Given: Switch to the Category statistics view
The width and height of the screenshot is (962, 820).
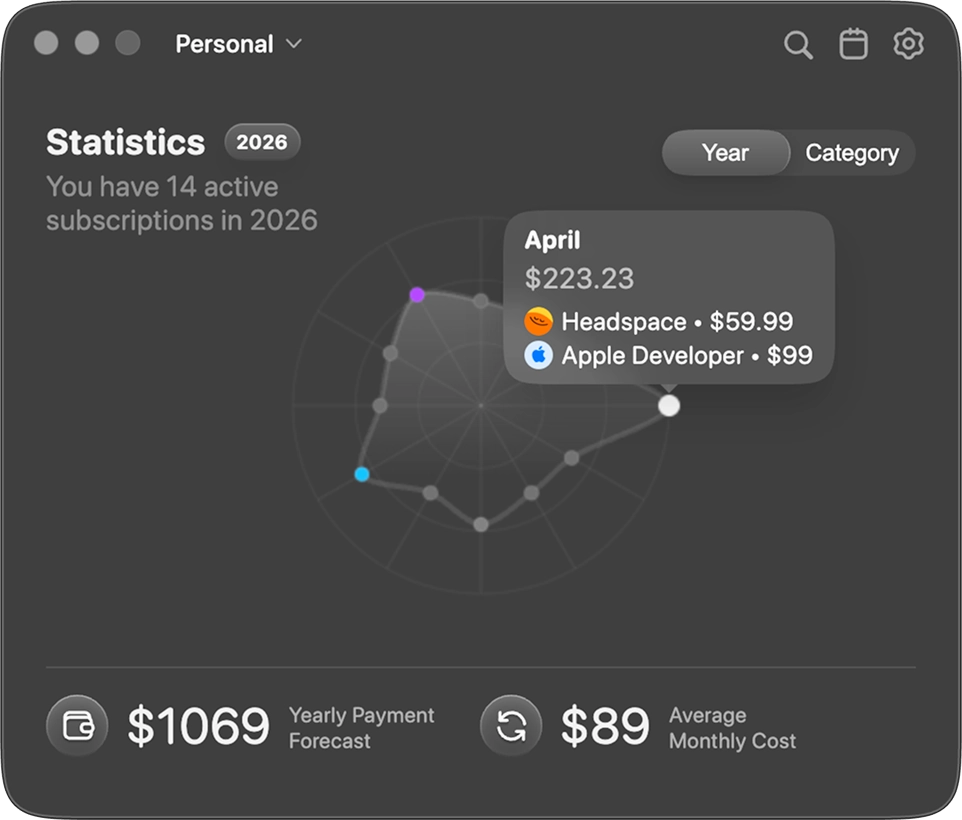Looking at the screenshot, I should click(852, 152).
